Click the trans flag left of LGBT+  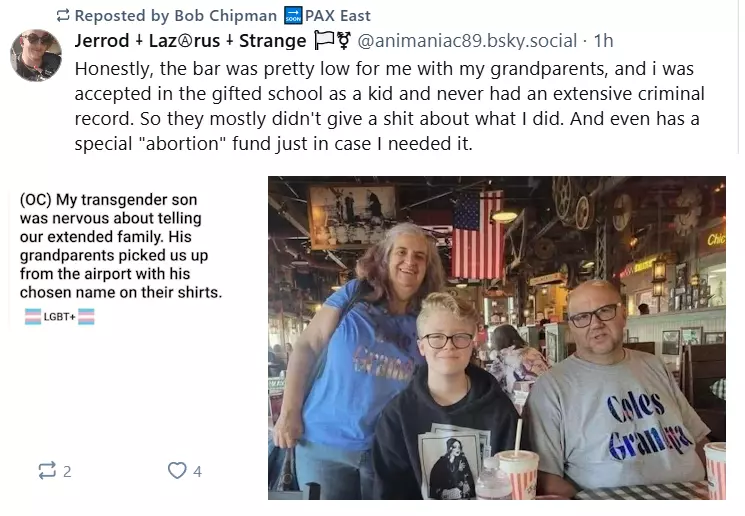32,317
